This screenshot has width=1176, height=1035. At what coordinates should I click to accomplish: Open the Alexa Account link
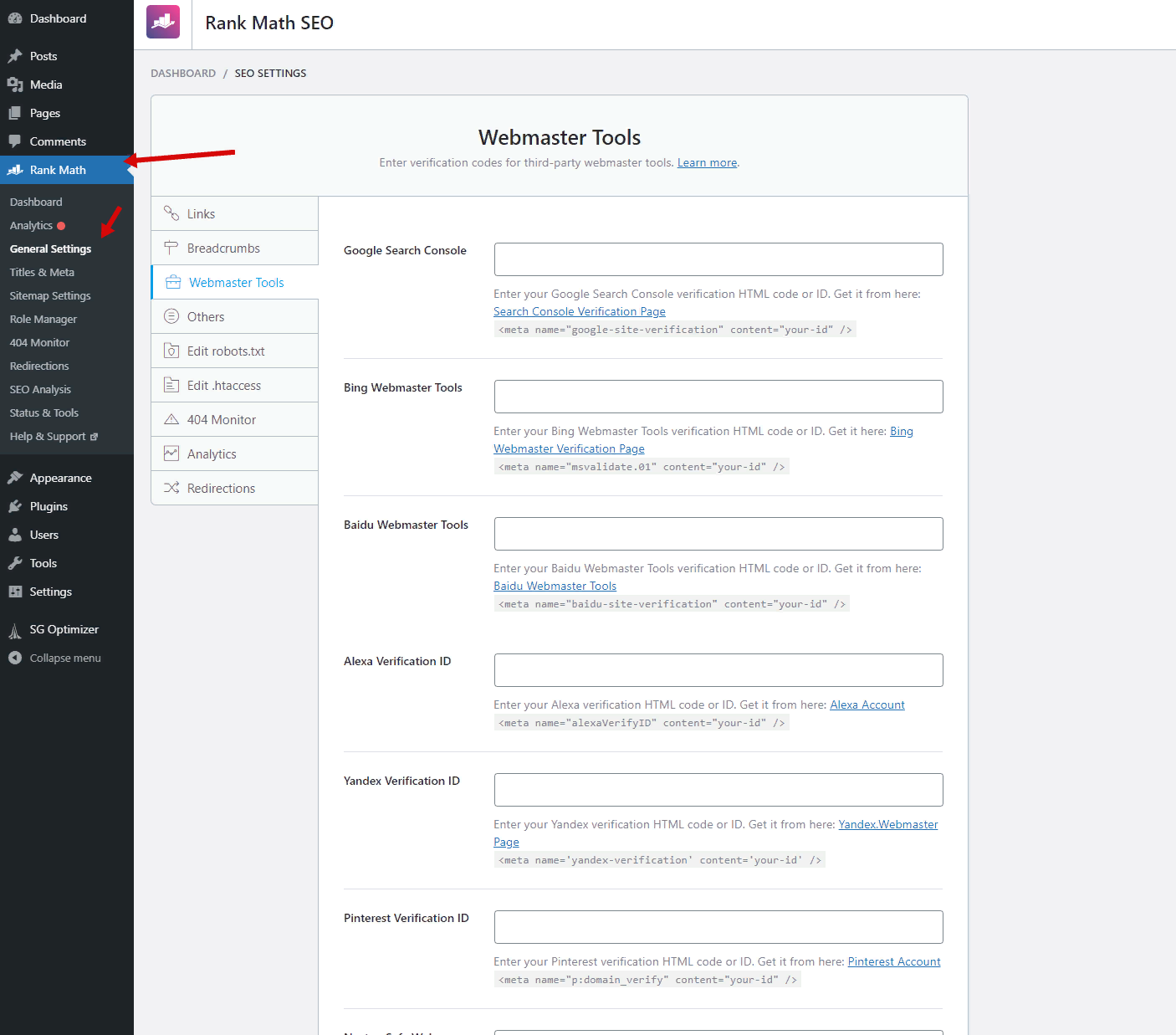pos(867,705)
